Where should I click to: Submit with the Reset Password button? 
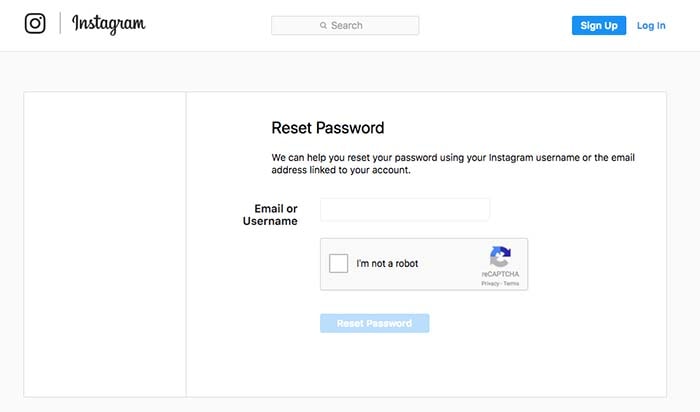[x=375, y=323]
